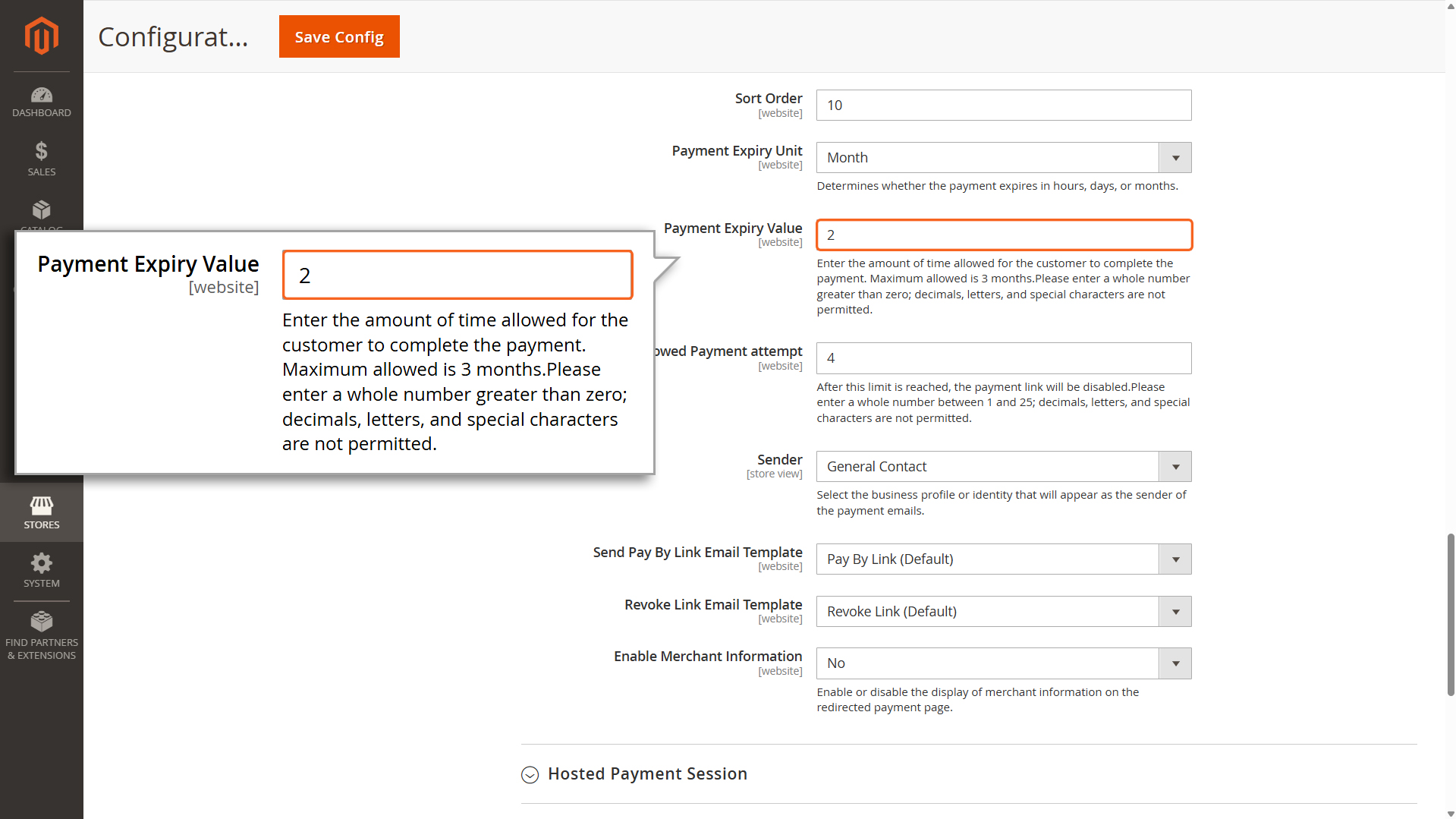Image resolution: width=1456 pixels, height=819 pixels.
Task: Open the Enable Merchant Information dropdown
Action: click(1003, 663)
